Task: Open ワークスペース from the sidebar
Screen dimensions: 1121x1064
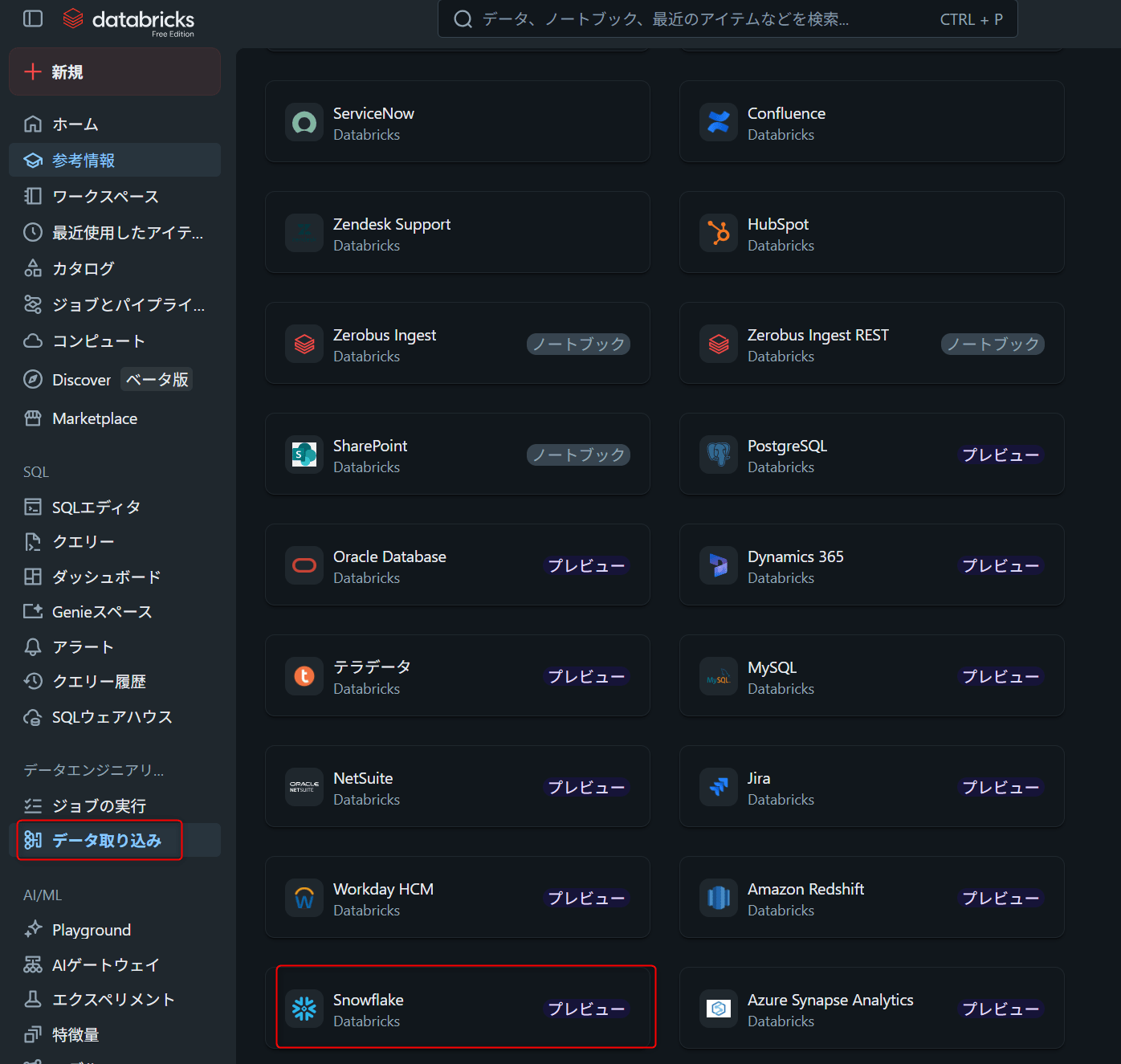Action: 115,196
